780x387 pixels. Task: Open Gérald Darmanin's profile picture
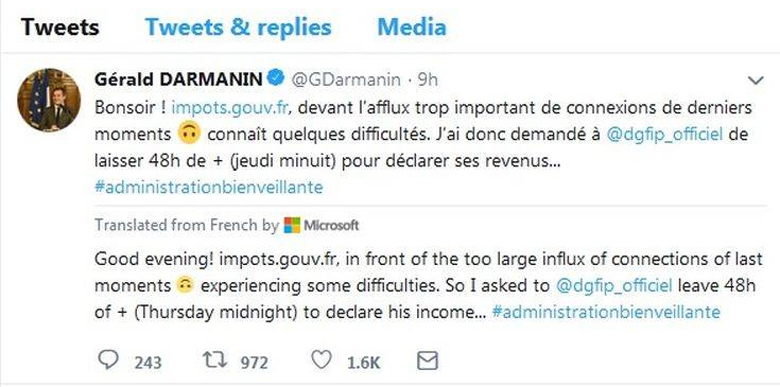(49, 100)
